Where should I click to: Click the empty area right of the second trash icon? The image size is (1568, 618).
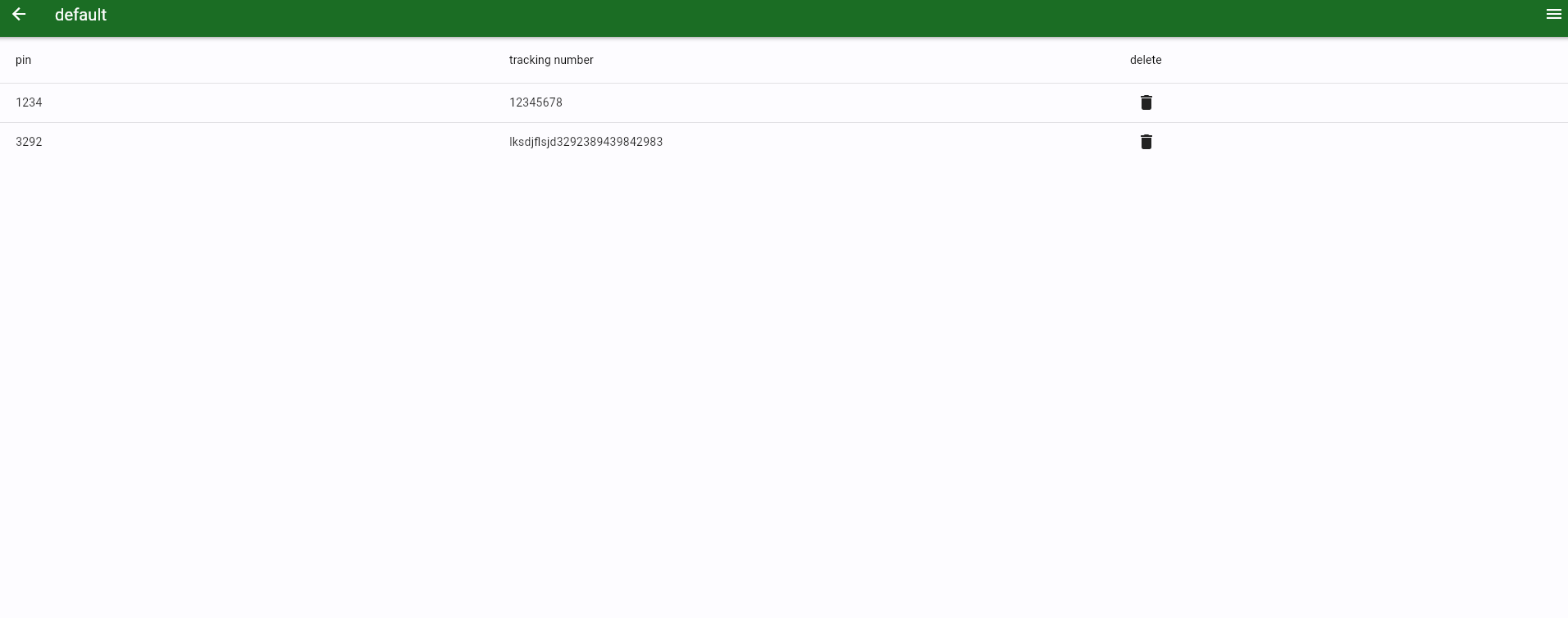[x=1361, y=142]
